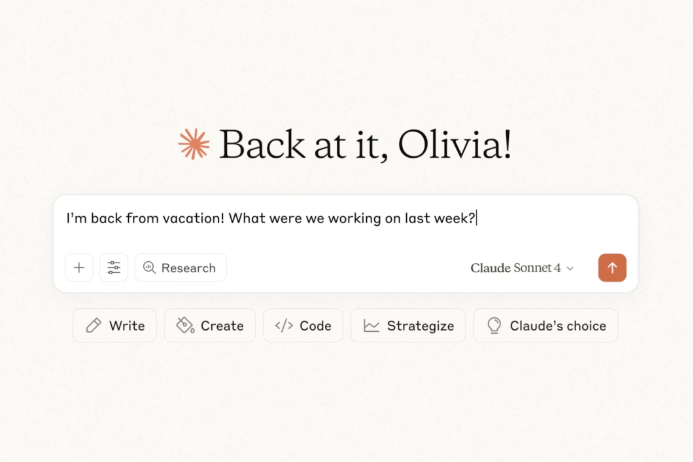Click the angle brackets icon beside Code

click(x=284, y=326)
